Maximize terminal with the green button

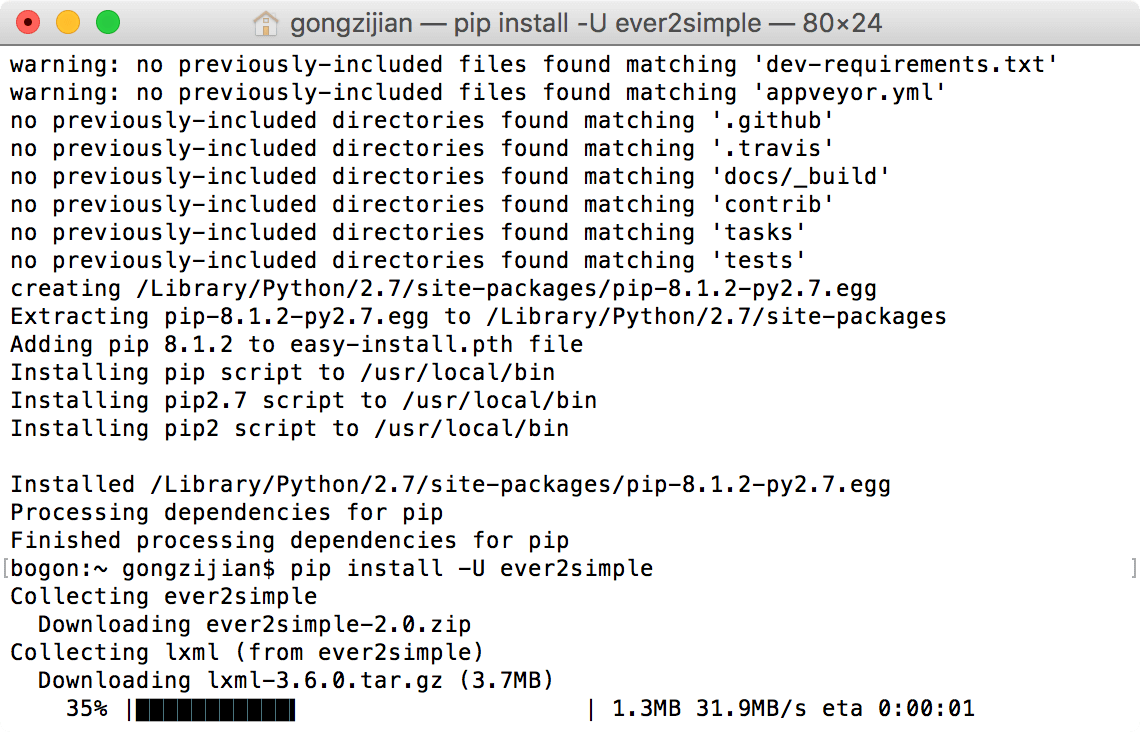[108, 23]
